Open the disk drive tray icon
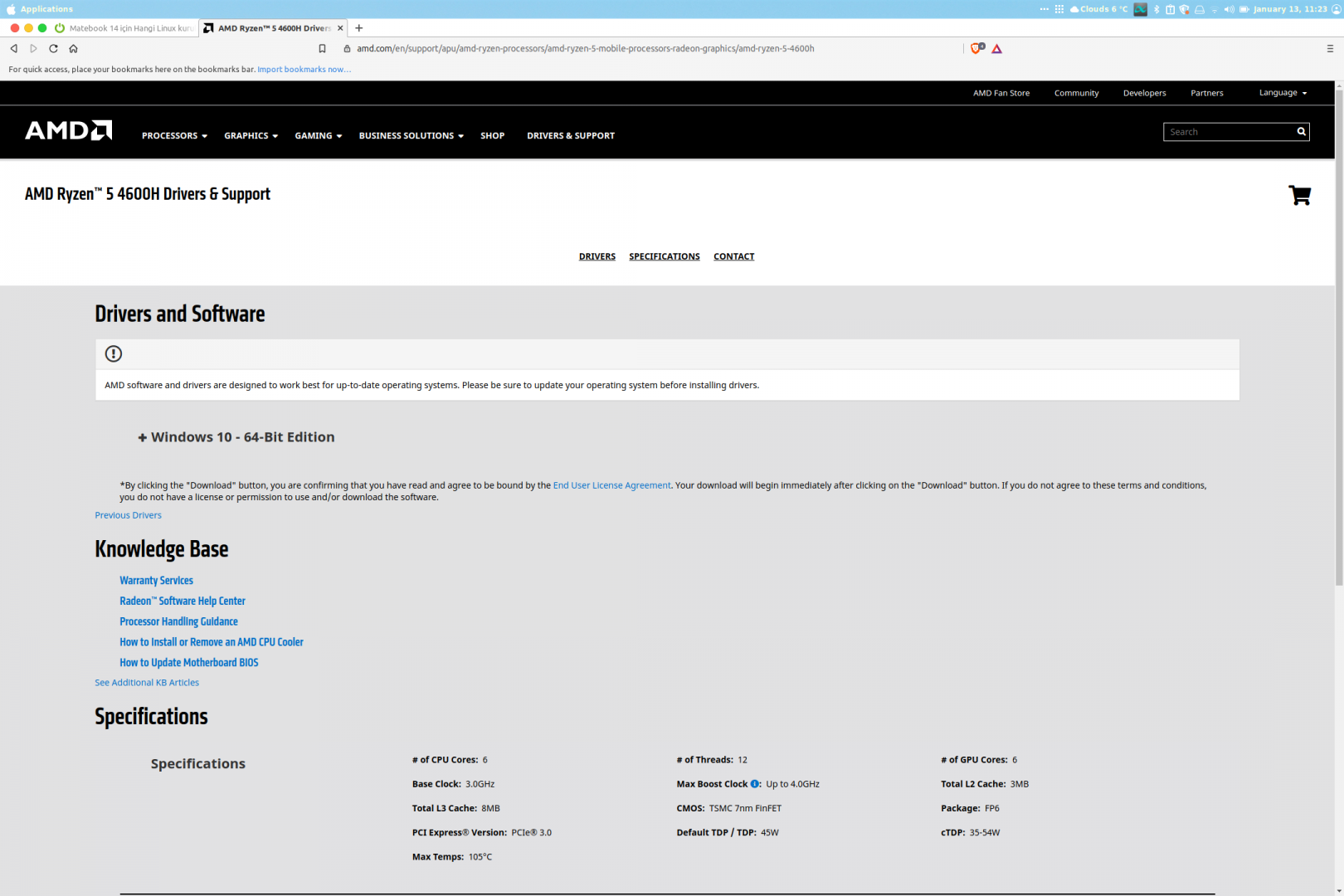1344x896 pixels. 1200,9
